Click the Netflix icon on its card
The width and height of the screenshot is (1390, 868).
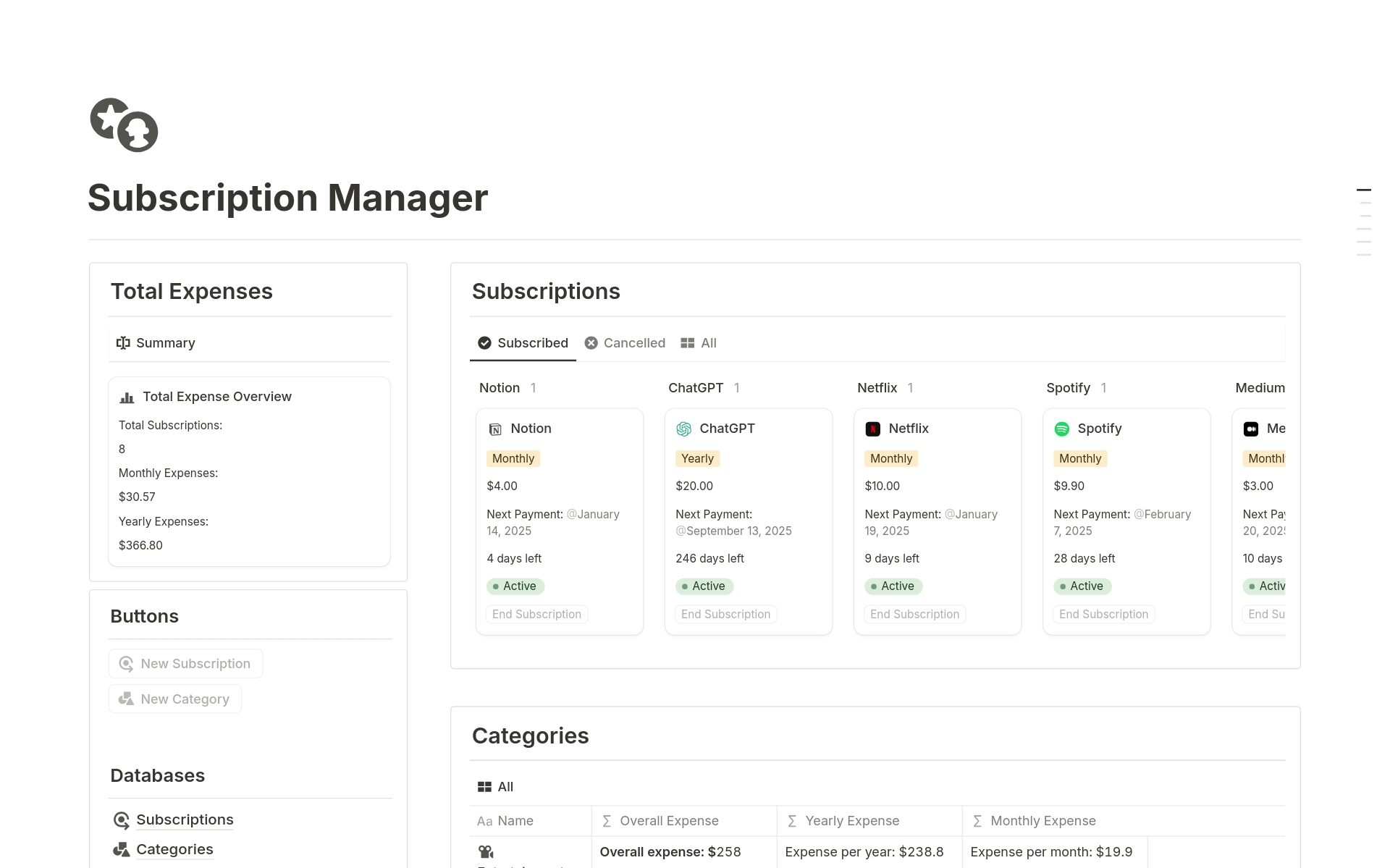tap(873, 429)
